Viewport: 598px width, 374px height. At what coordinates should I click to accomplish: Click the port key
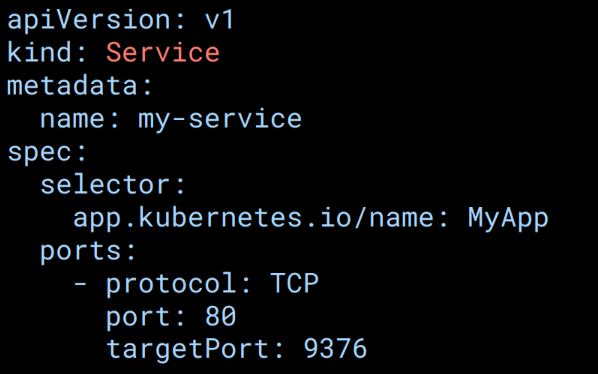138,318
